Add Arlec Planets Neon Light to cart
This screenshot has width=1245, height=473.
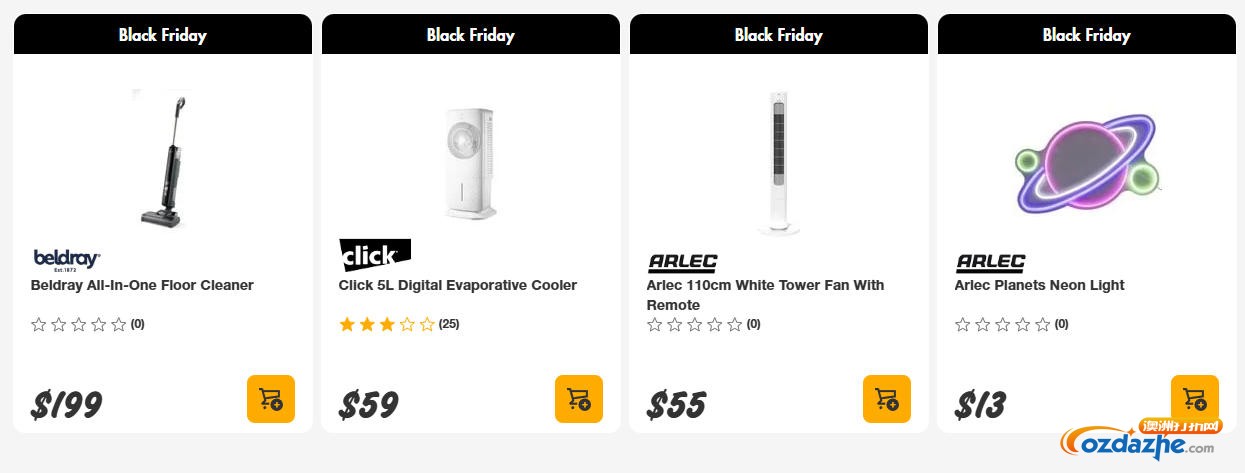[x=1194, y=397]
